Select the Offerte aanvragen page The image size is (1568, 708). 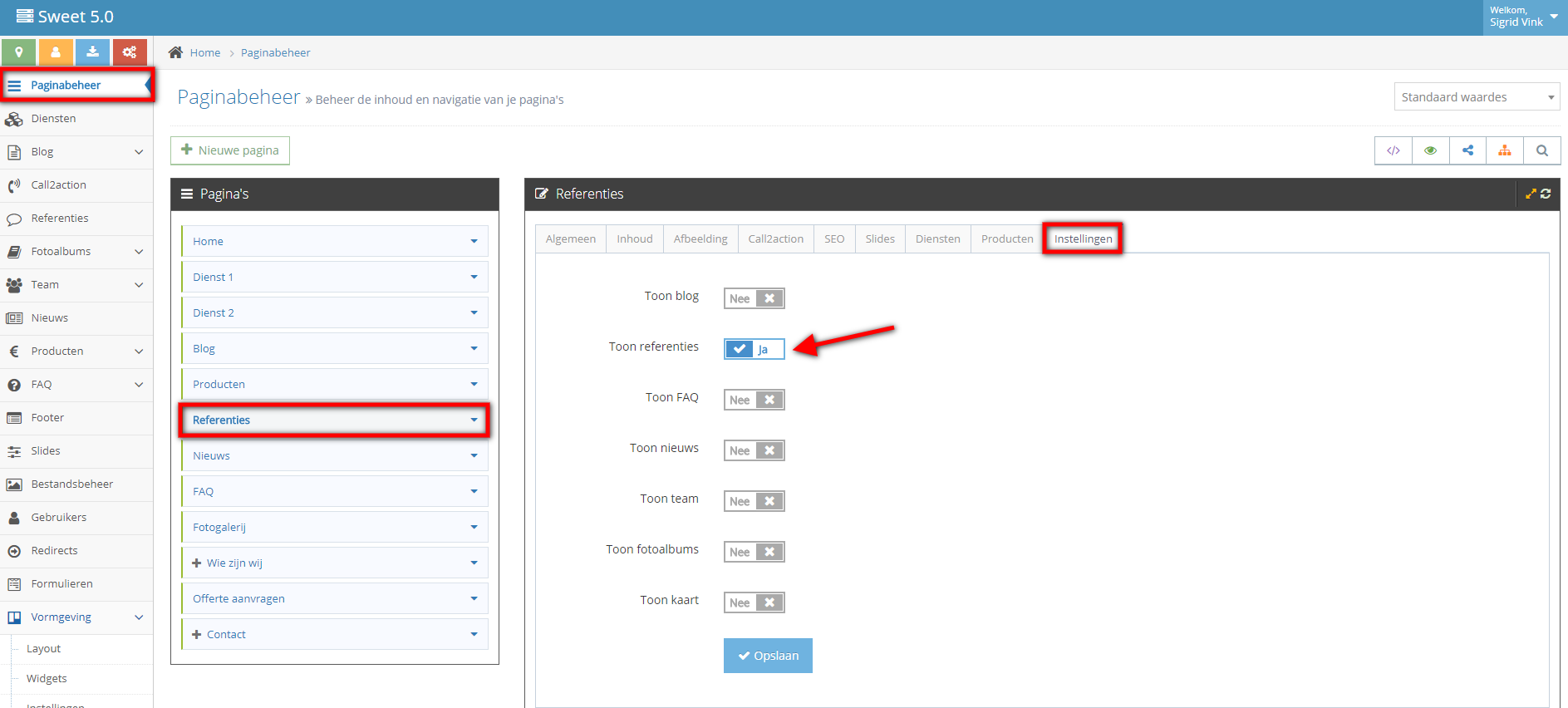click(x=335, y=598)
